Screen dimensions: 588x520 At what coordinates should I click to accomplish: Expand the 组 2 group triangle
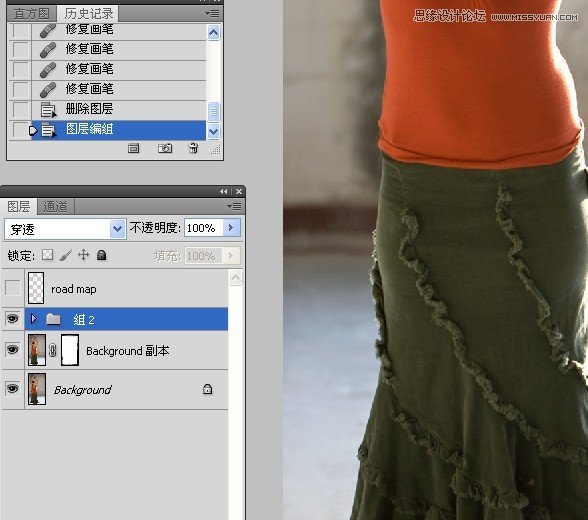point(34,319)
